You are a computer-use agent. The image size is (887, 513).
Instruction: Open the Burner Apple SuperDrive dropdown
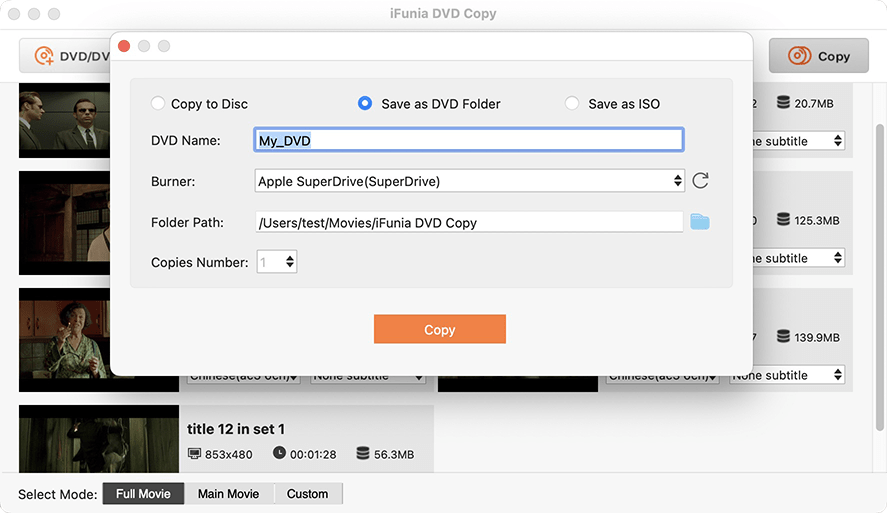pyautogui.click(x=469, y=181)
